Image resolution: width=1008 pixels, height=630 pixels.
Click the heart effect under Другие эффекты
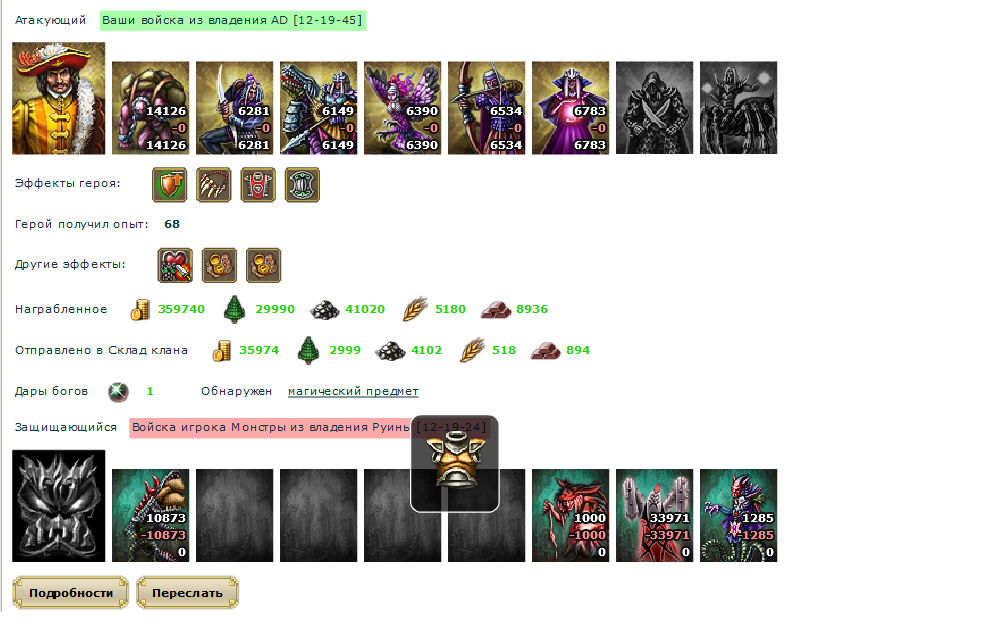coord(175,266)
